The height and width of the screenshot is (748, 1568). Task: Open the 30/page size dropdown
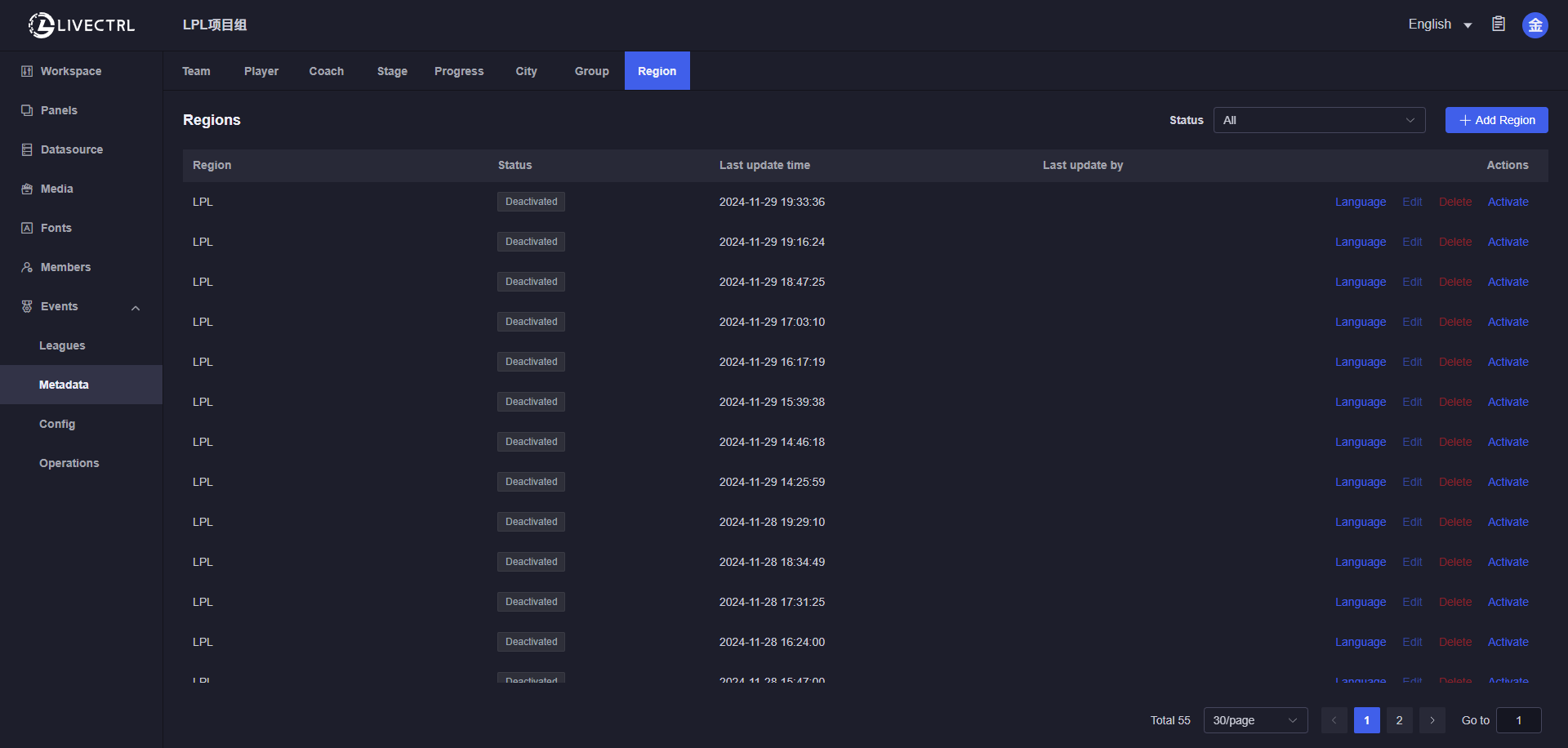1254,720
